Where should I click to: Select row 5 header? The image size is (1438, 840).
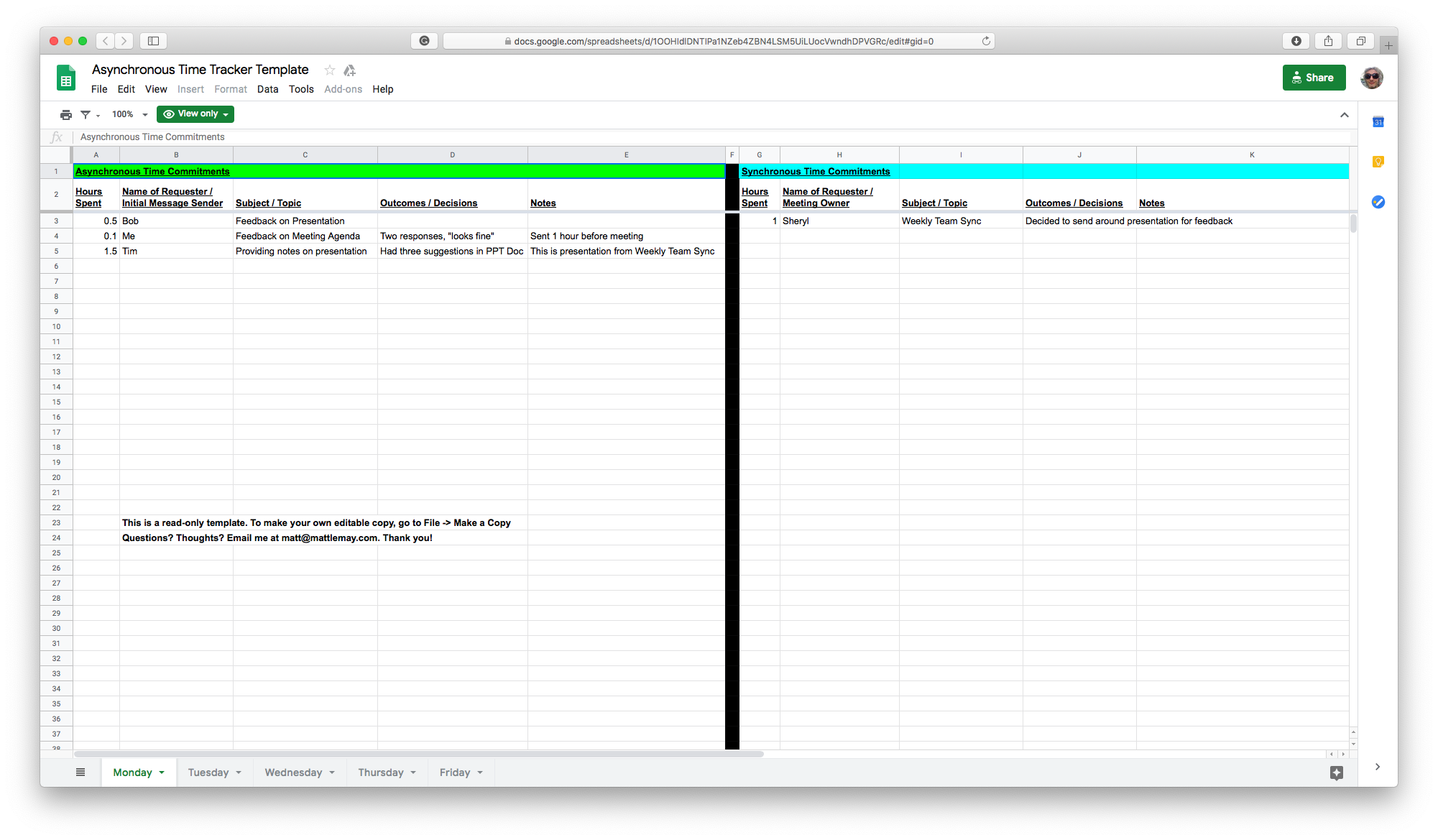56,251
